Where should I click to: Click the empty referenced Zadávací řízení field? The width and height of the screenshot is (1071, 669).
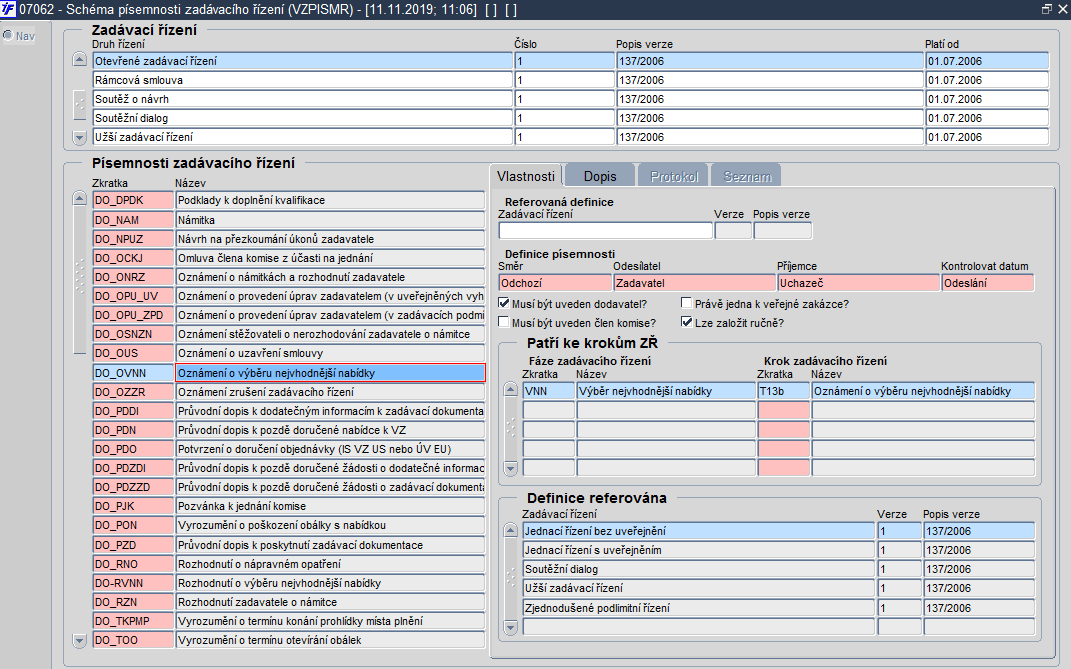(605, 231)
